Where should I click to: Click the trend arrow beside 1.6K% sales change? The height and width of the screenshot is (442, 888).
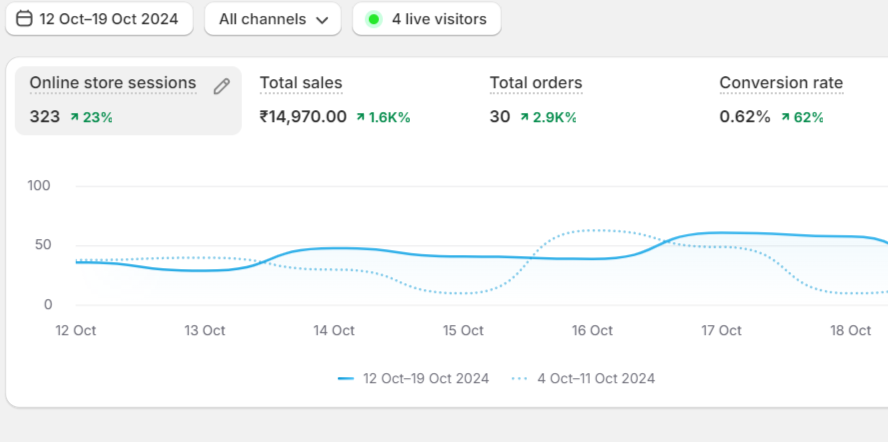tap(360, 118)
